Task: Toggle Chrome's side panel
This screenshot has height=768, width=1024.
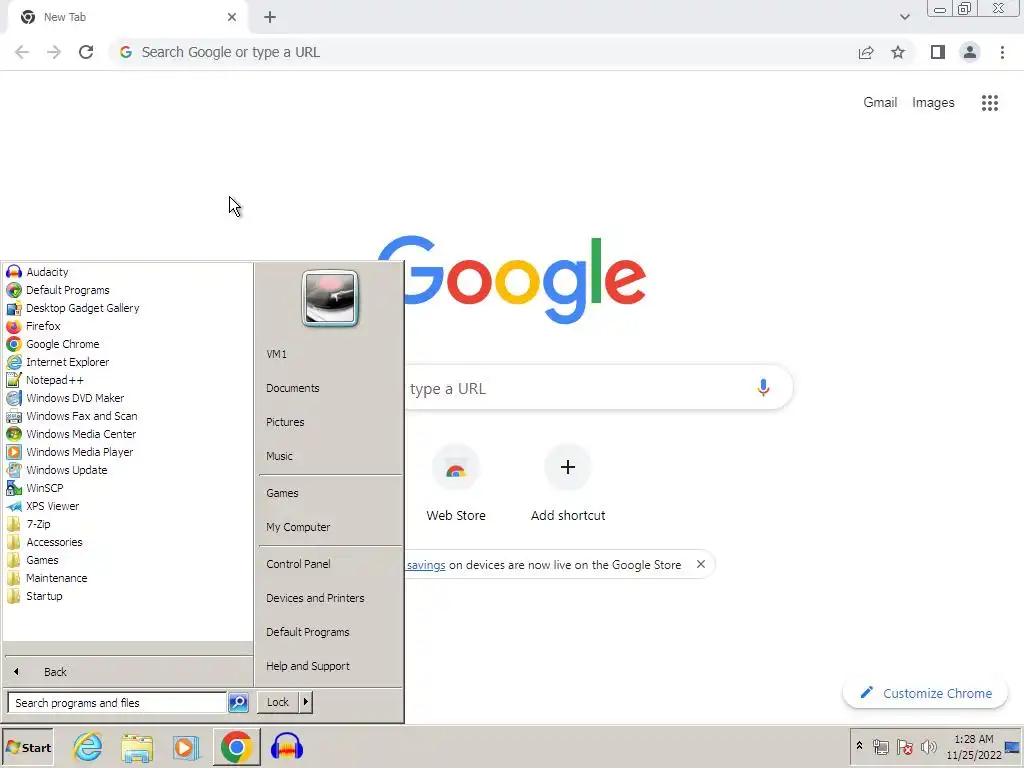Action: coord(938,52)
